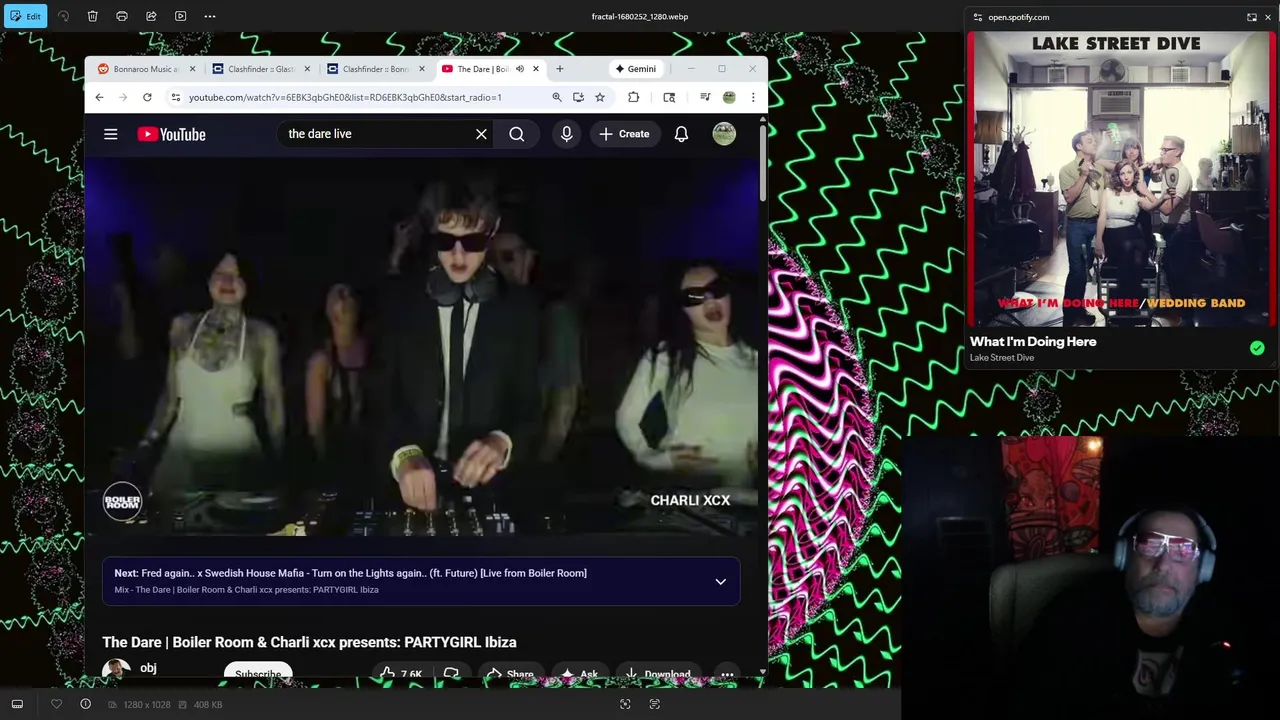Viewport: 1280px width, 720px height.
Task: Open the YouTube Create button
Action: 625,134
